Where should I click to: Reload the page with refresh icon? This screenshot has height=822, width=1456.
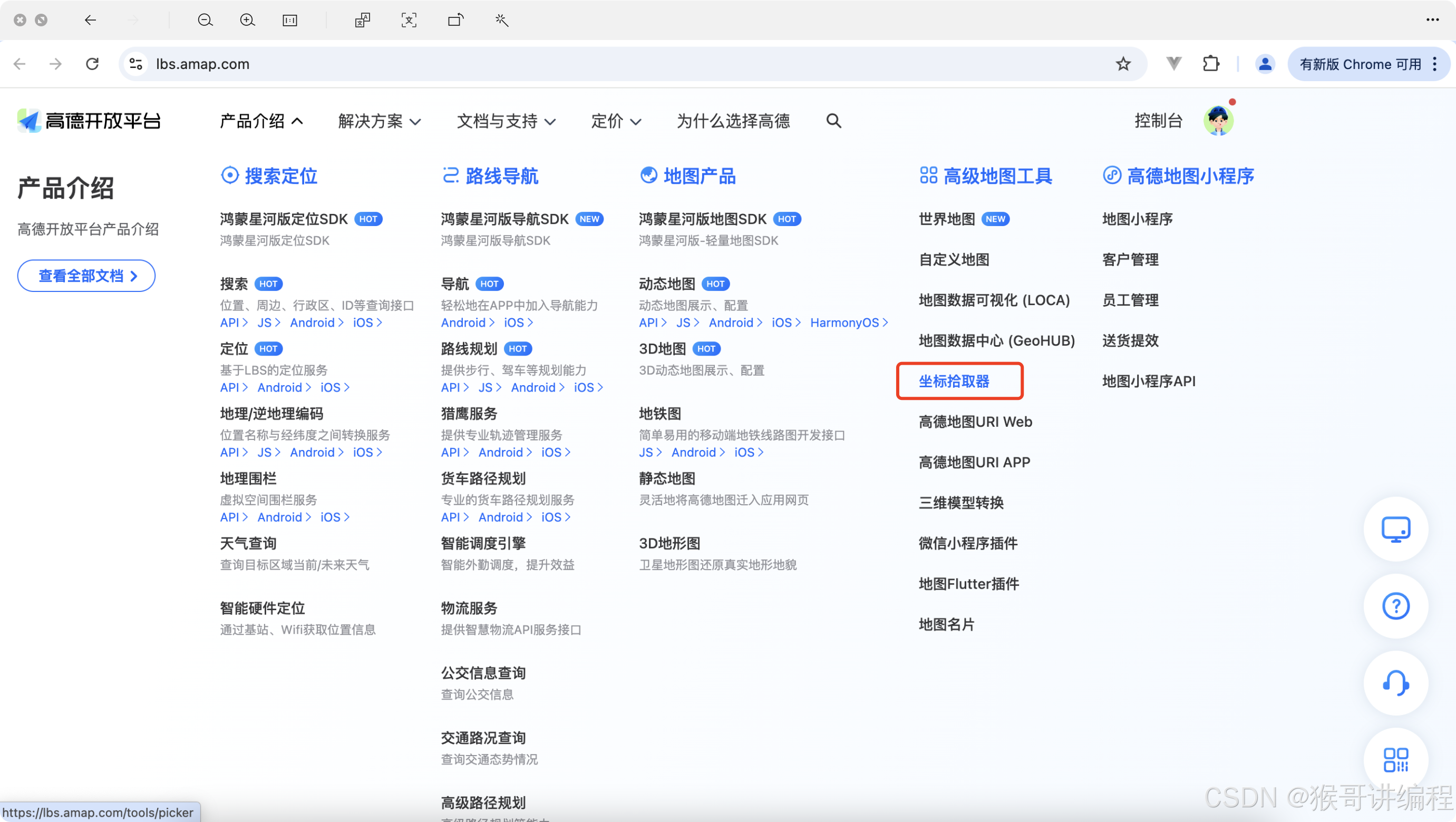pos(92,64)
